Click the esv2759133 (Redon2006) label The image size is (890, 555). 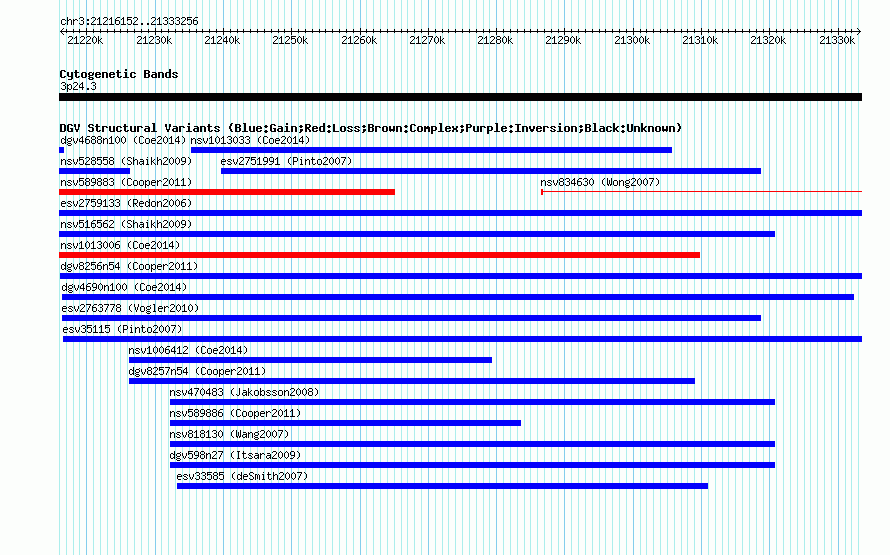pyautogui.click(x=126, y=203)
